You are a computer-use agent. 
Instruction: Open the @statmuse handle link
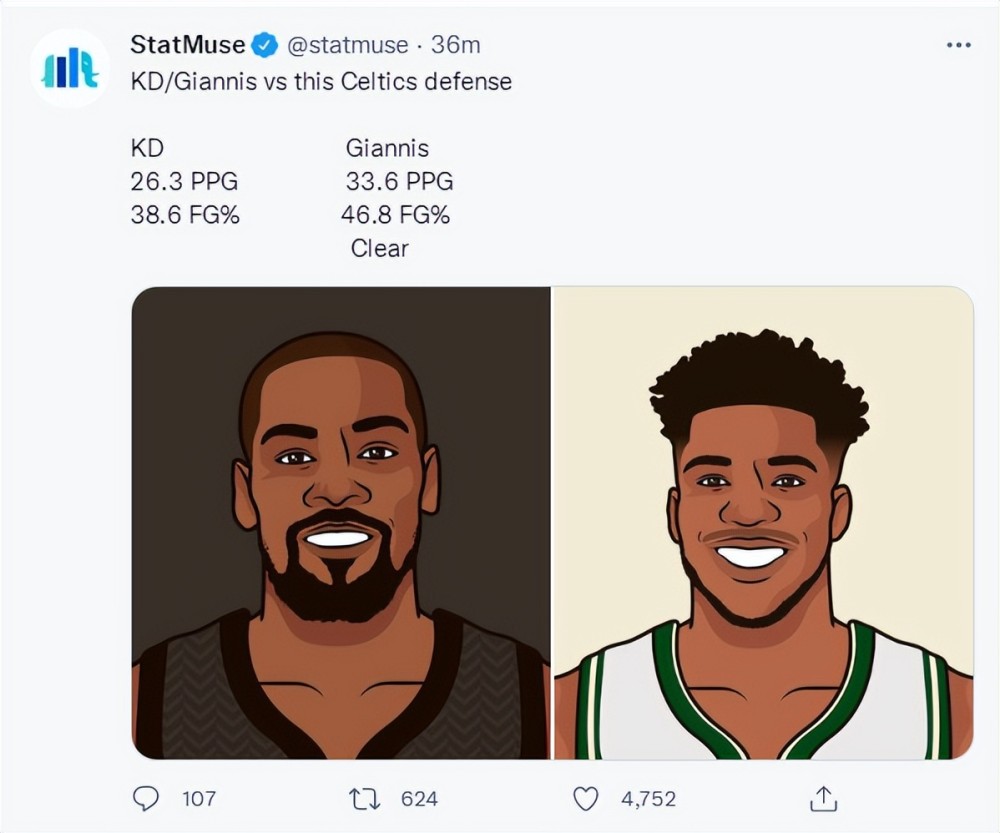coord(347,45)
